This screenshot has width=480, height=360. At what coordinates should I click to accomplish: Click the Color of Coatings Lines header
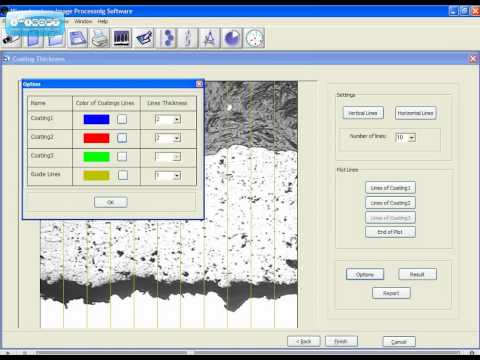pos(106,103)
